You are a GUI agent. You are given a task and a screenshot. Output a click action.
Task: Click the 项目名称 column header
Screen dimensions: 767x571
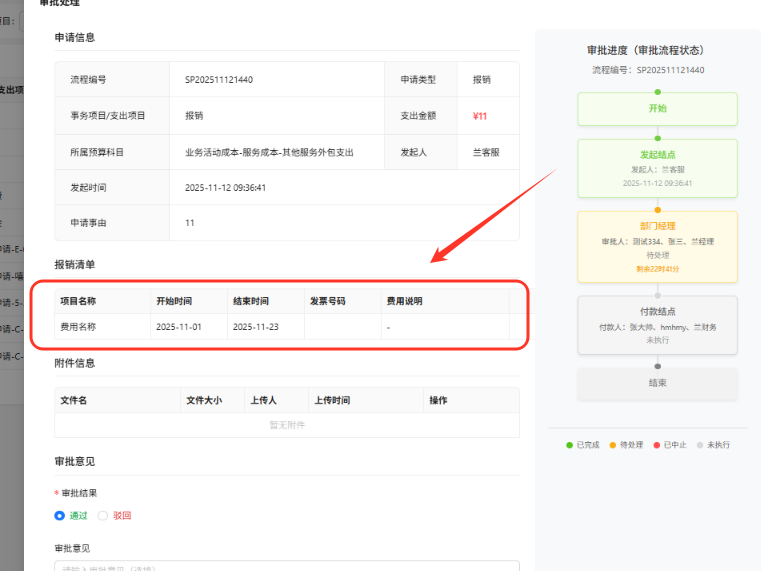pyautogui.click(x=78, y=301)
